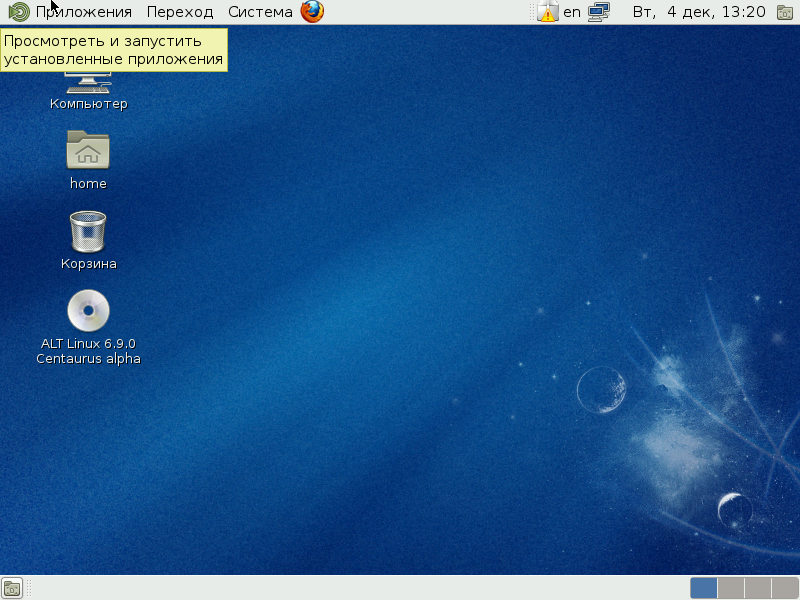Launch Firefox from the top panel

pos(313,12)
